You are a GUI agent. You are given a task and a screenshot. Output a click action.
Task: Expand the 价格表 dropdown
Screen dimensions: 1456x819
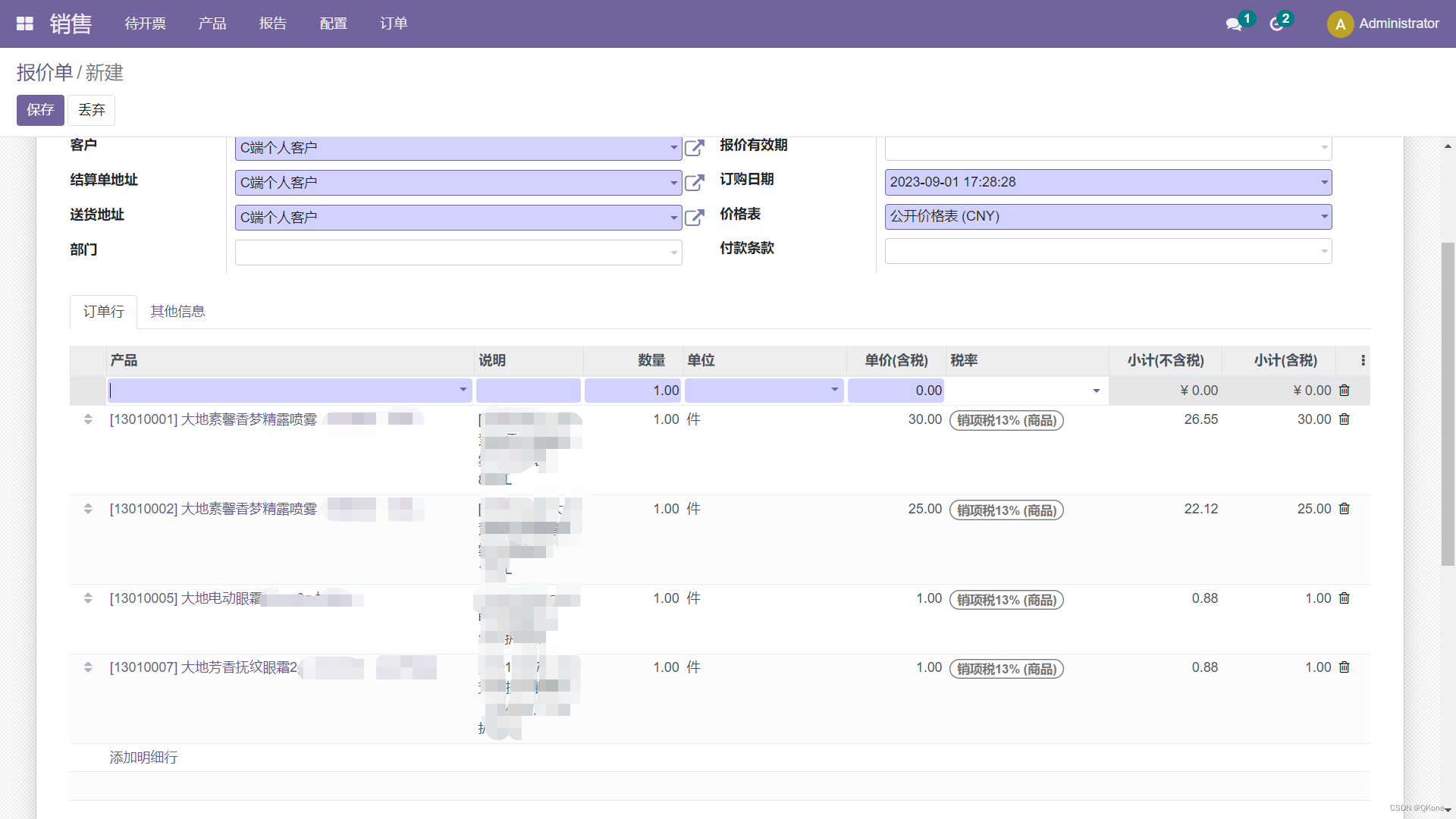(x=1323, y=217)
